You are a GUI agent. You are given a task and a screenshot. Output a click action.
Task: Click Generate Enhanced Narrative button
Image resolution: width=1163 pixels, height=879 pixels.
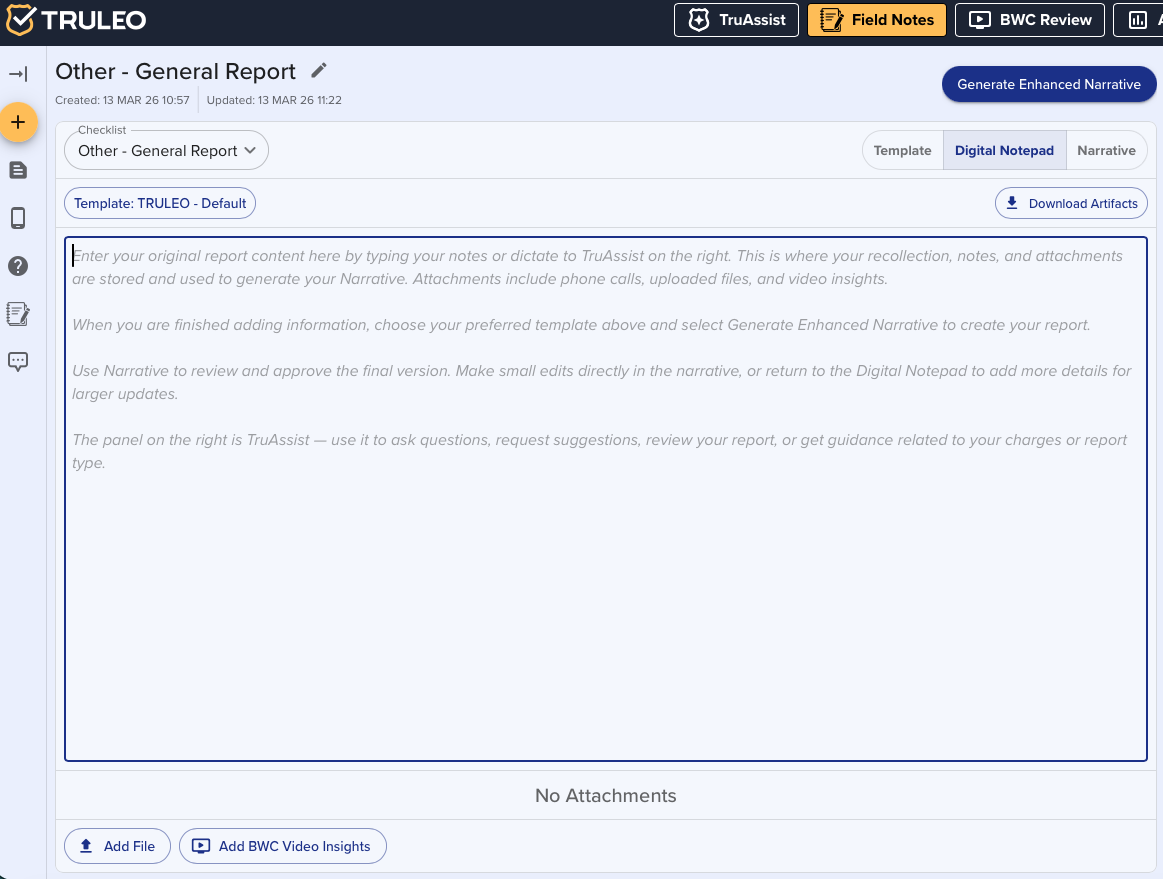coord(1048,85)
